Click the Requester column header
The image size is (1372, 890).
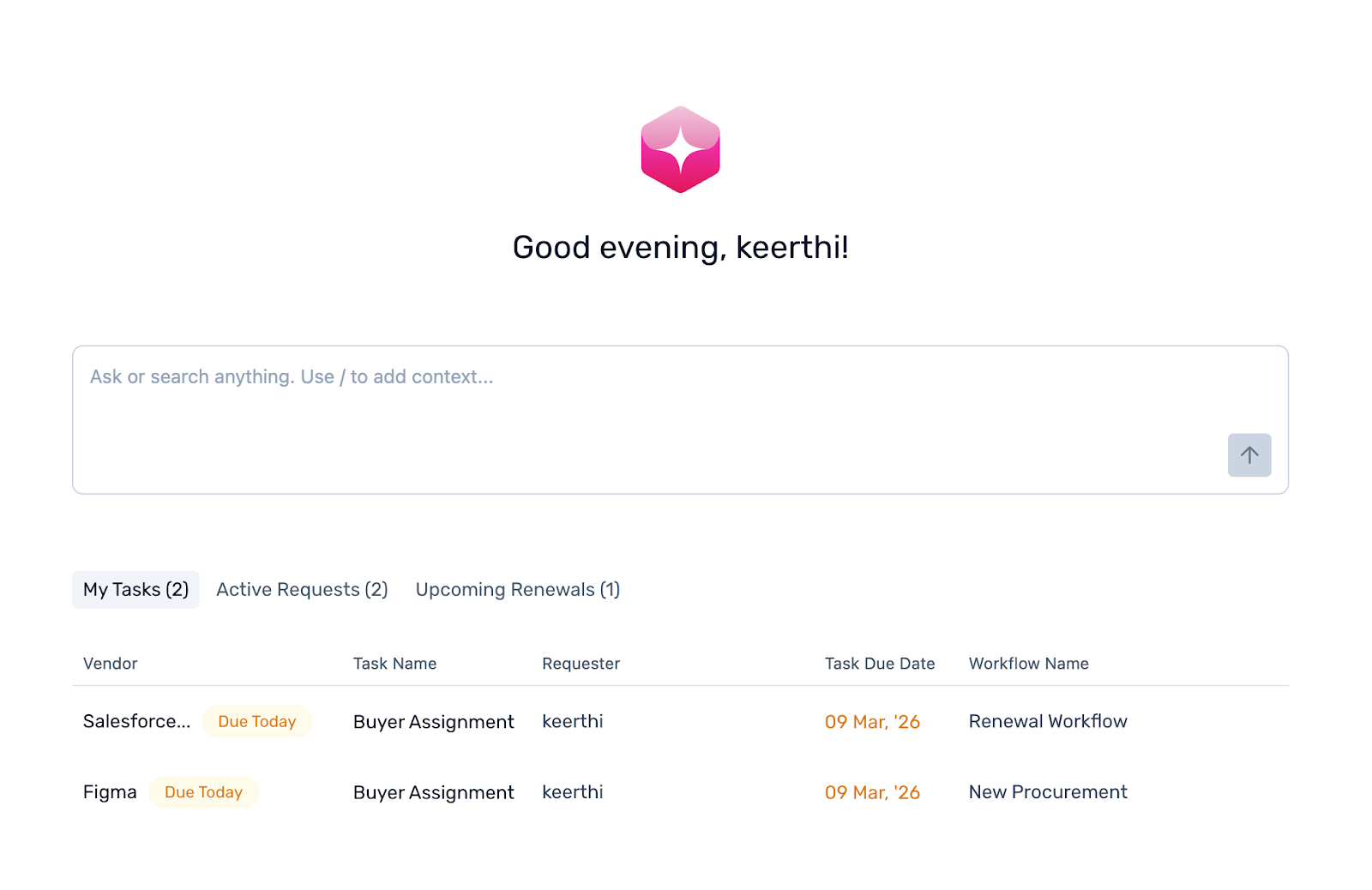pos(581,664)
